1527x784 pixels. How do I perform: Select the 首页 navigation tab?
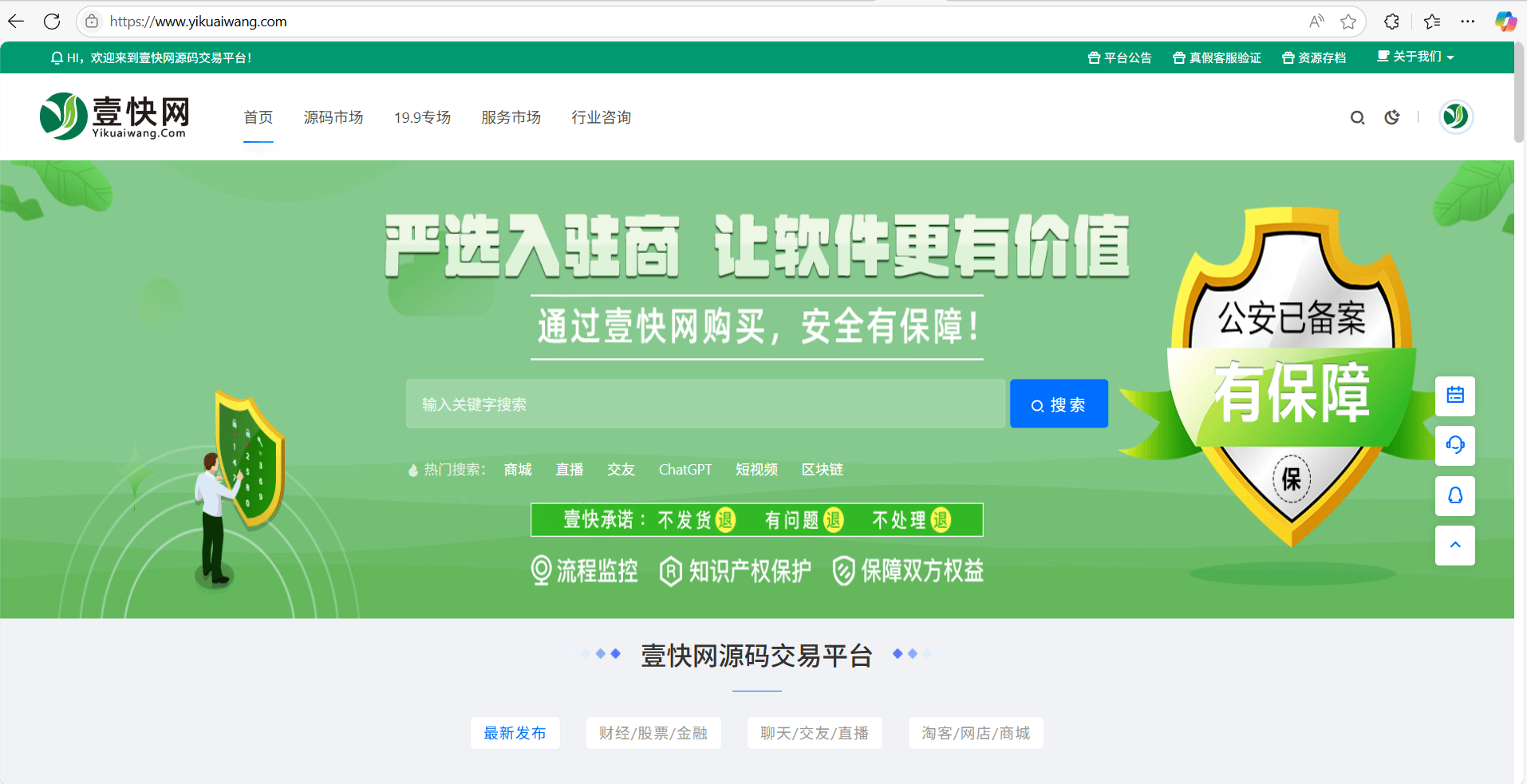pos(258,117)
